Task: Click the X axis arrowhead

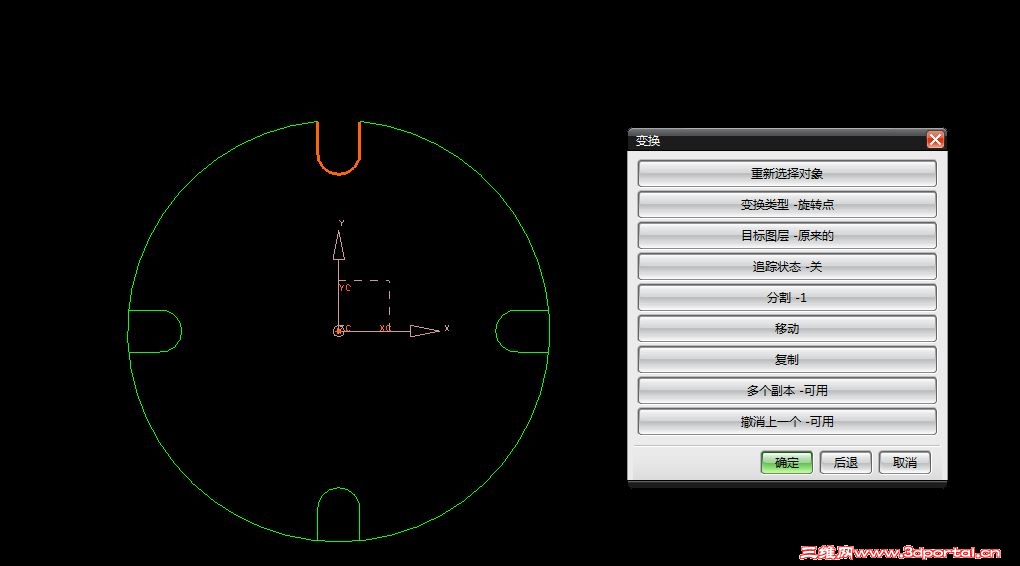Action: pyautogui.click(x=425, y=331)
